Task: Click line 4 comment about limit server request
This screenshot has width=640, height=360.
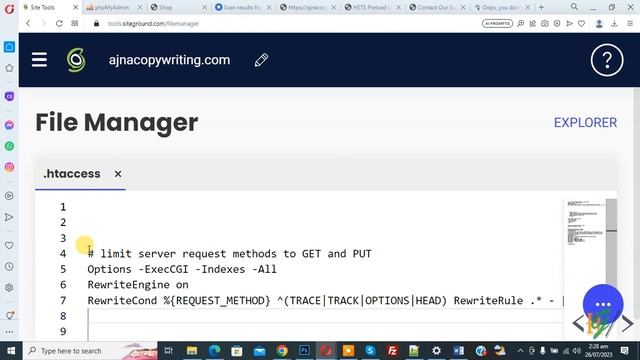Action: (229, 253)
